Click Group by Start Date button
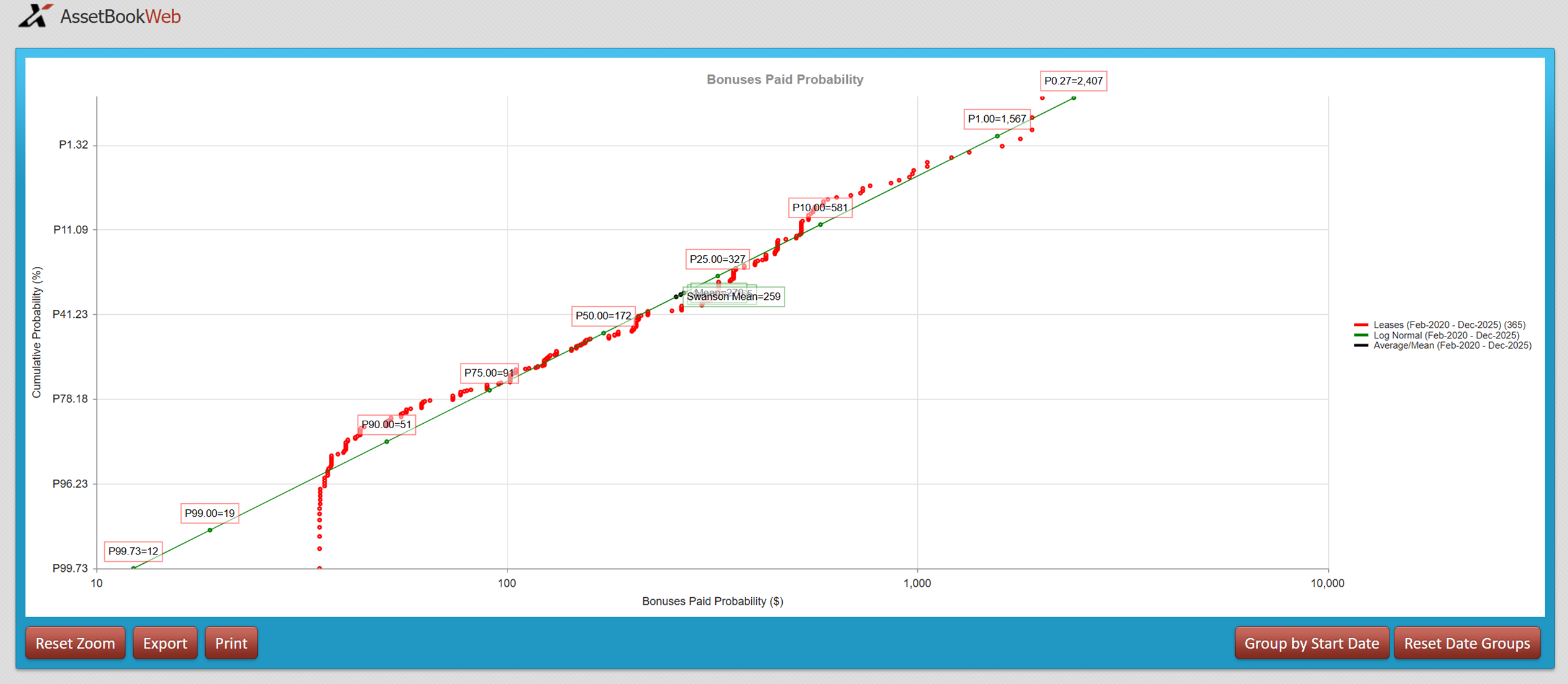This screenshot has height=684, width=1568. click(x=1311, y=643)
